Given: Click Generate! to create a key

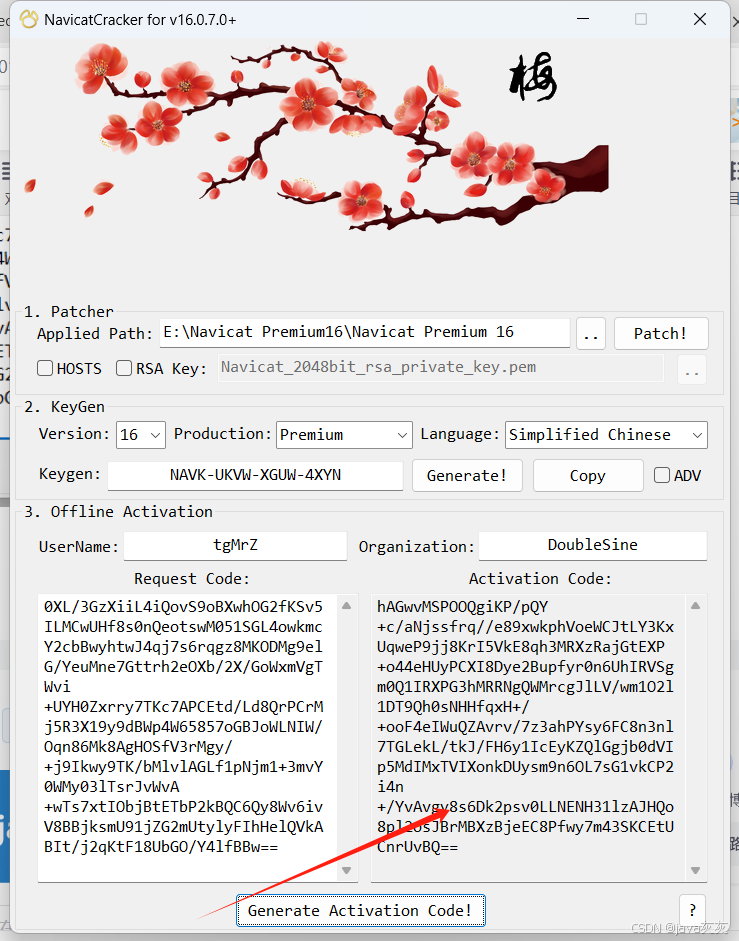Looking at the screenshot, I should pos(467,476).
